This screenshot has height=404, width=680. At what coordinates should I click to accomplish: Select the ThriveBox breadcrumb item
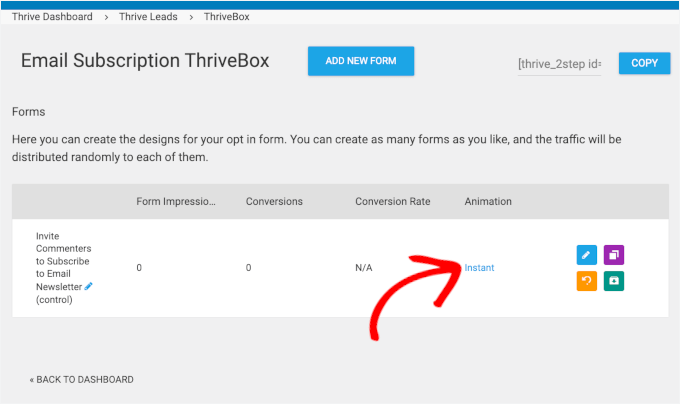tap(227, 17)
